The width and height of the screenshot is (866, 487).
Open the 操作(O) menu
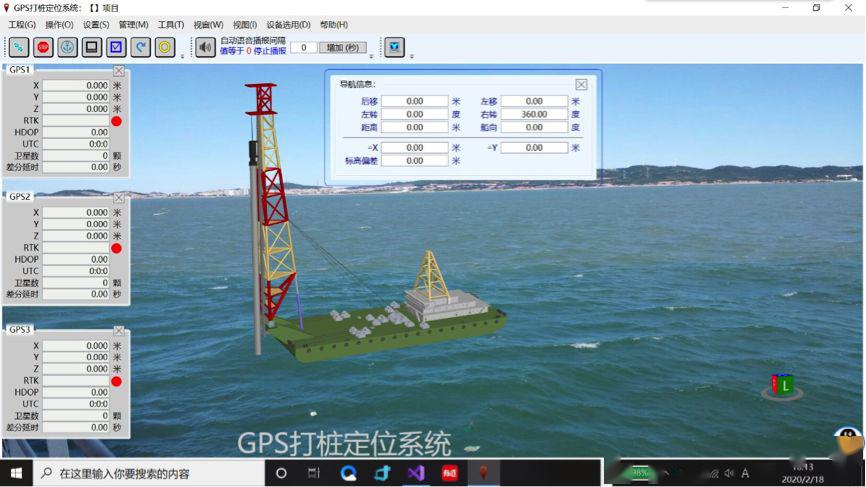59,25
